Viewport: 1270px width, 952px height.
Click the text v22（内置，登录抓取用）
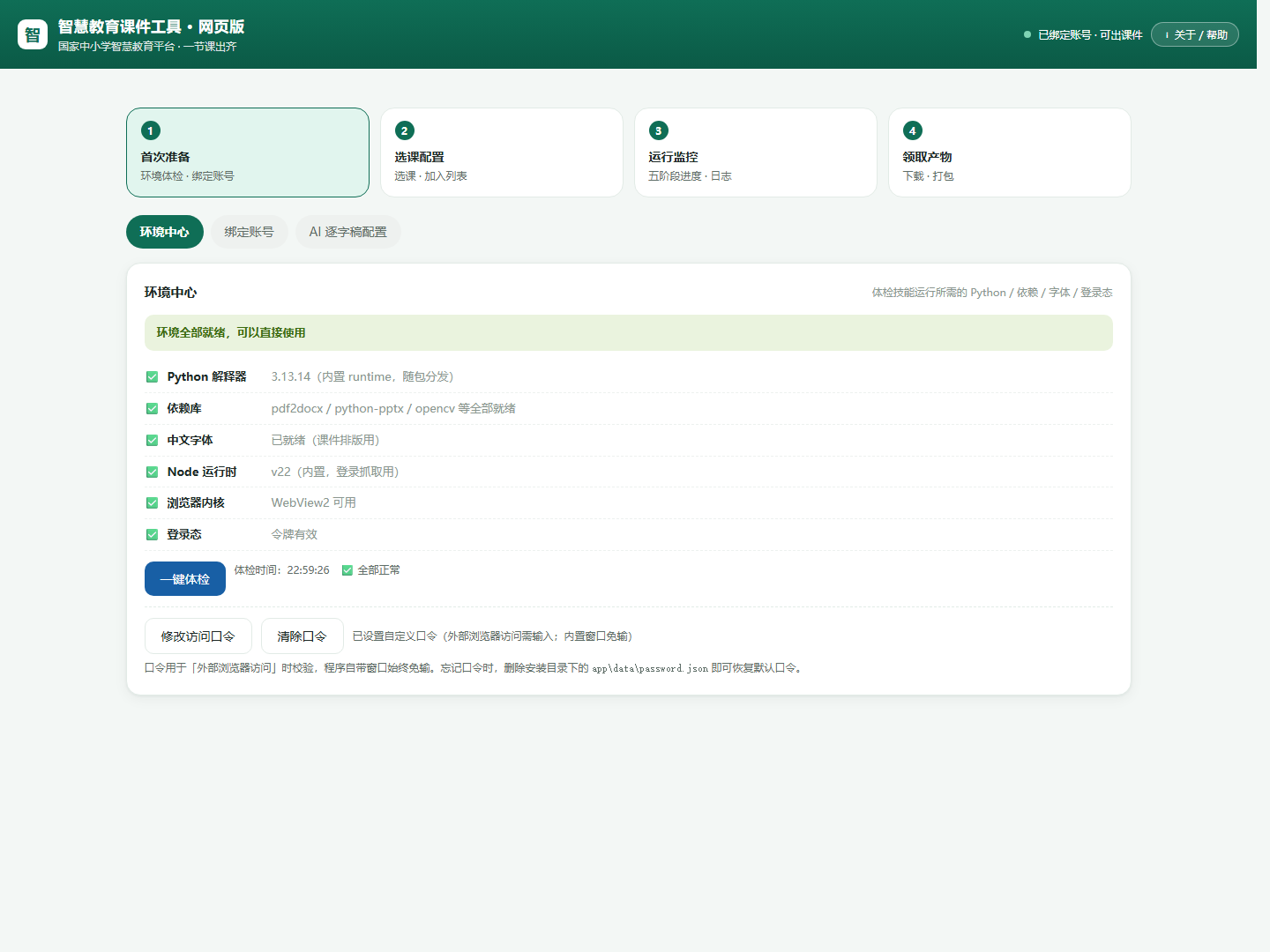(x=335, y=472)
